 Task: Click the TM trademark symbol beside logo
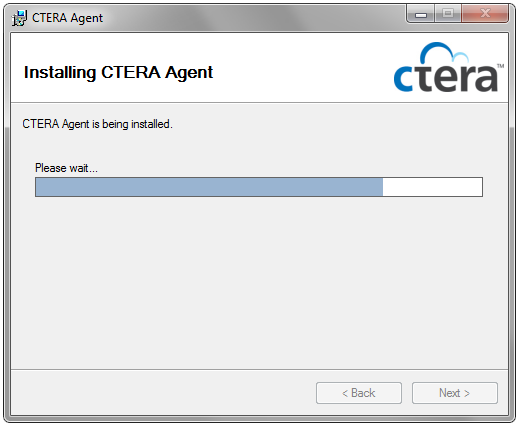[x=500, y=66]
